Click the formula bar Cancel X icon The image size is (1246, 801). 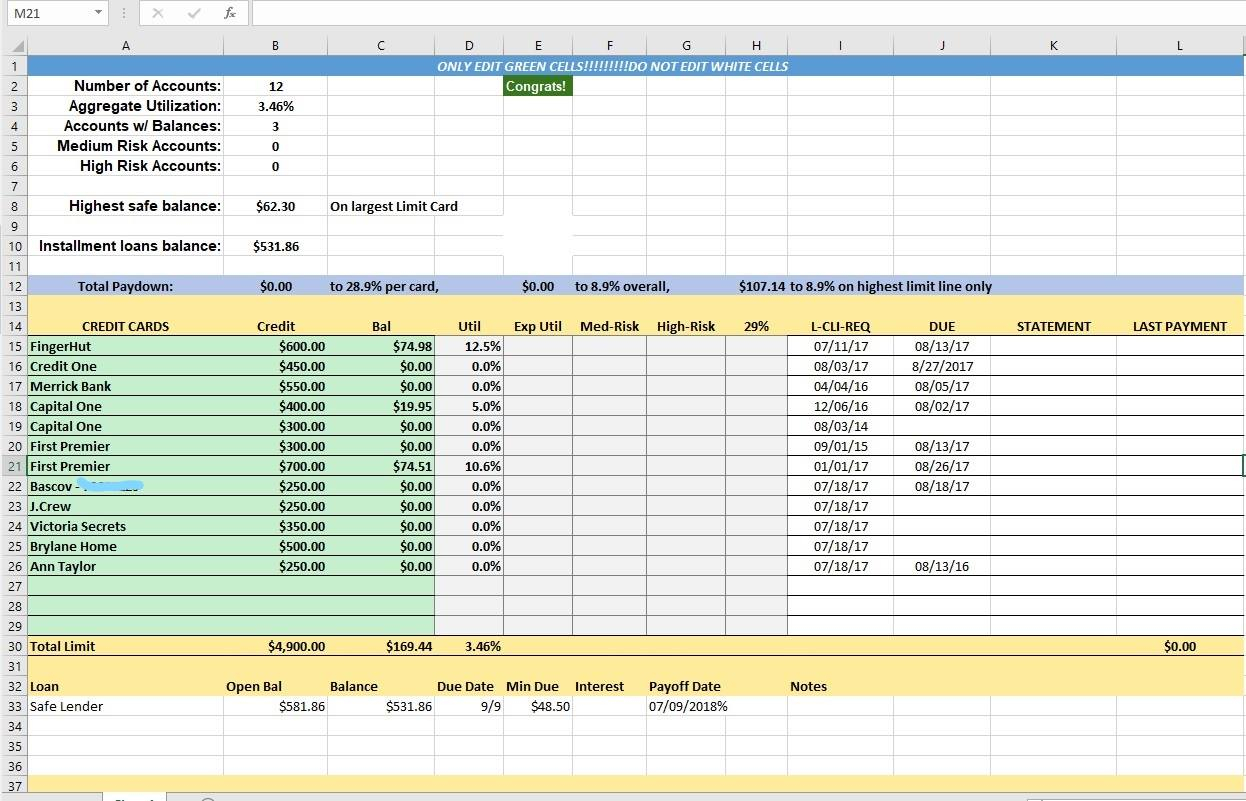pos(158,13)
